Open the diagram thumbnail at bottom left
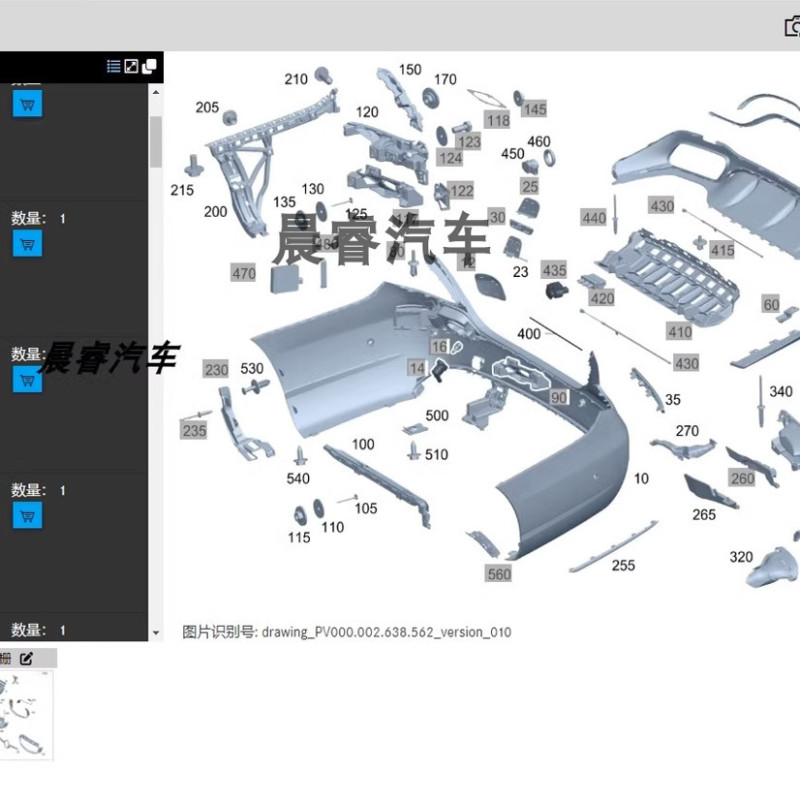800x800 pixels. (x=26, y=715)
